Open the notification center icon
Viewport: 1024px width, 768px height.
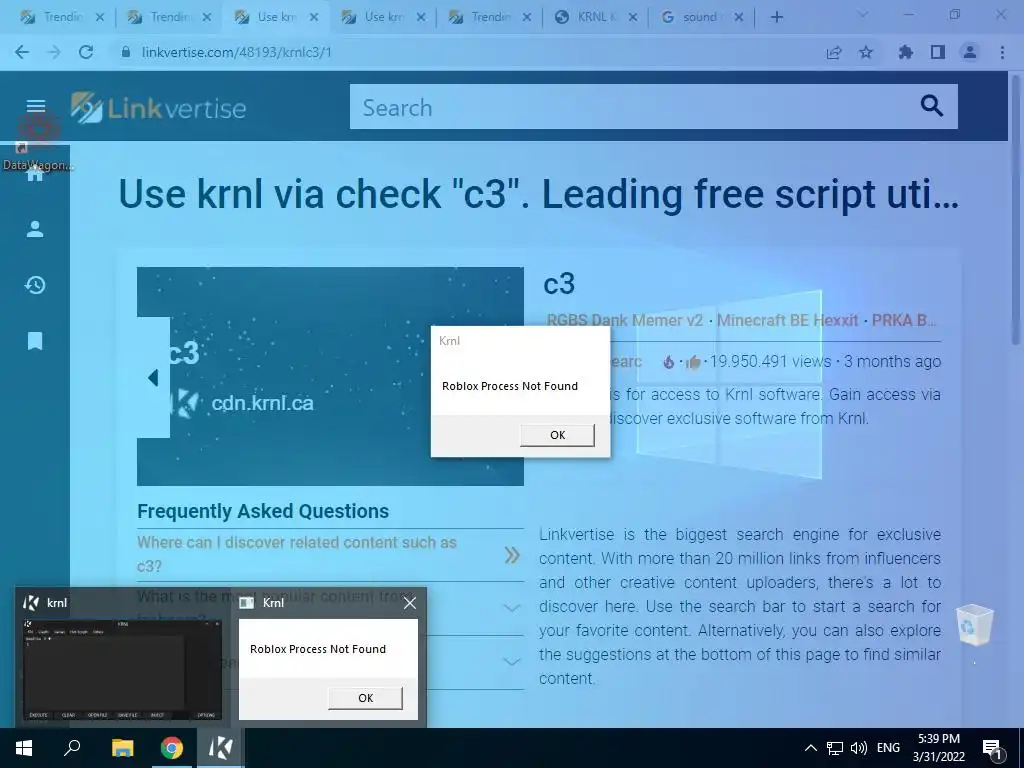(992, 748)
